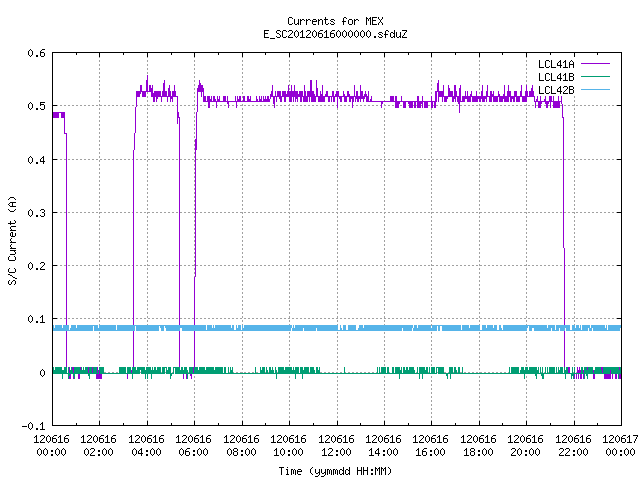The image size is (640, 480).
Task: Click the x-axis tick '120616 06:00'
Action: 194,446
